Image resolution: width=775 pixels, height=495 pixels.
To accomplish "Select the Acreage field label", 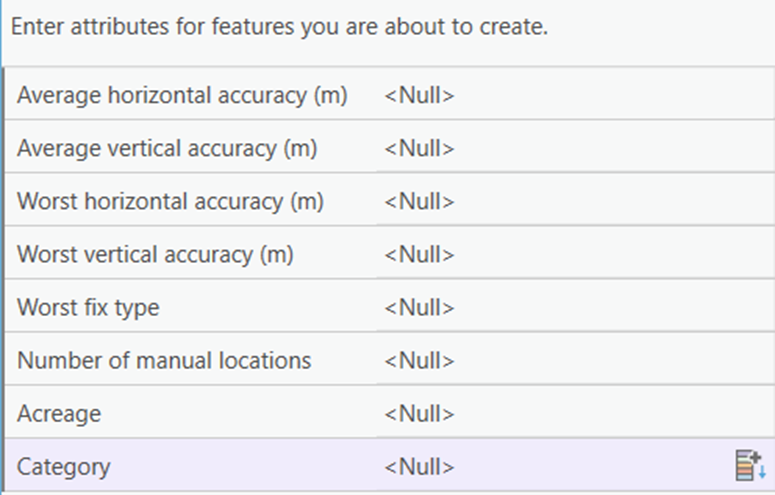I will (59, 413).
